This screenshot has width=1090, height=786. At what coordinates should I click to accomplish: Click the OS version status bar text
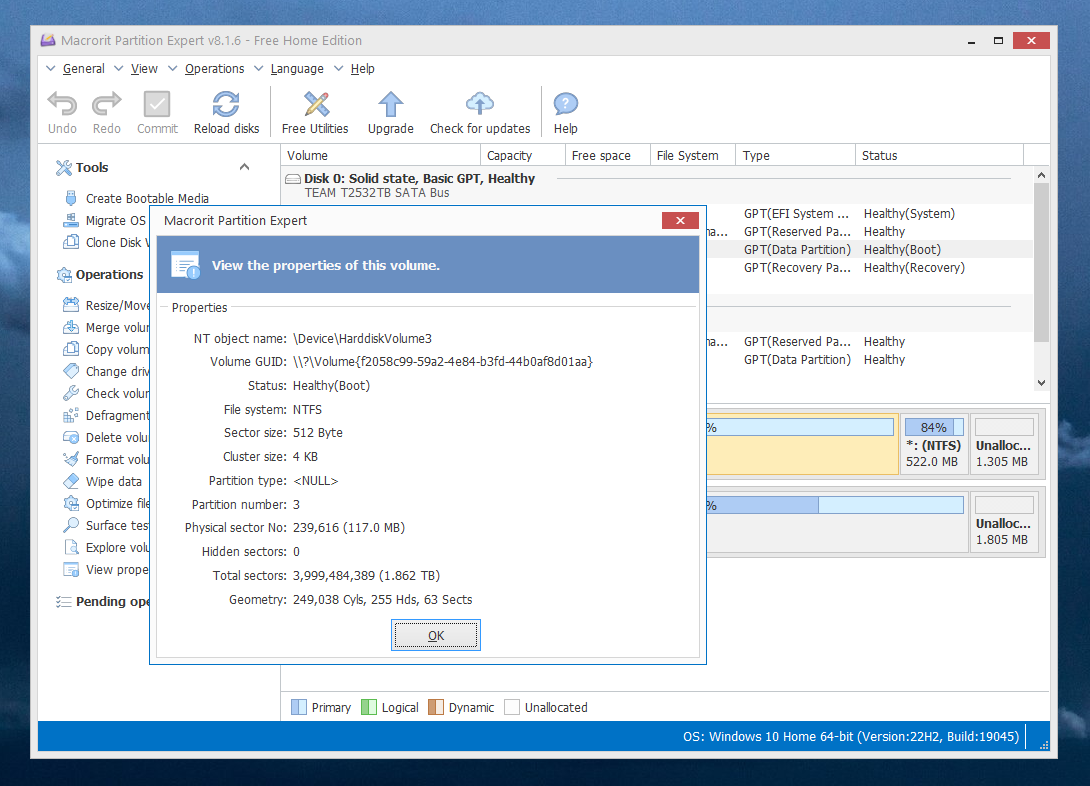coord(851,737)
